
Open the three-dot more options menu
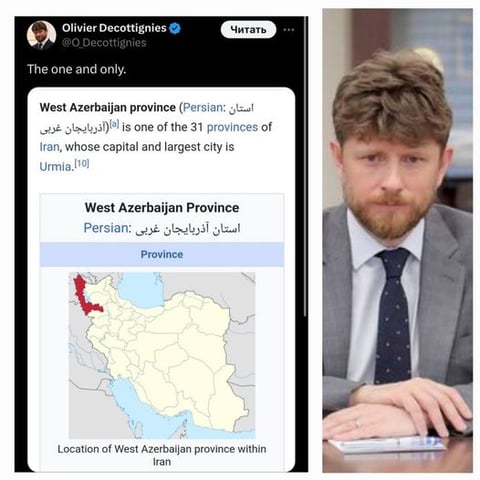(x=289, y=30)
